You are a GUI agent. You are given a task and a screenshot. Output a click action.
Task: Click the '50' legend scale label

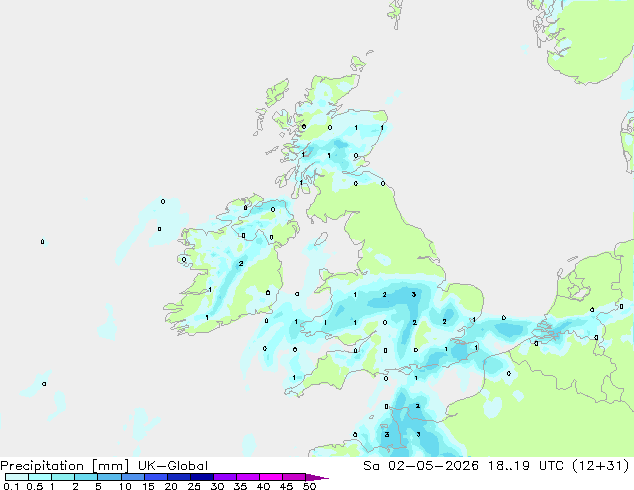click(x=310, y=486)
